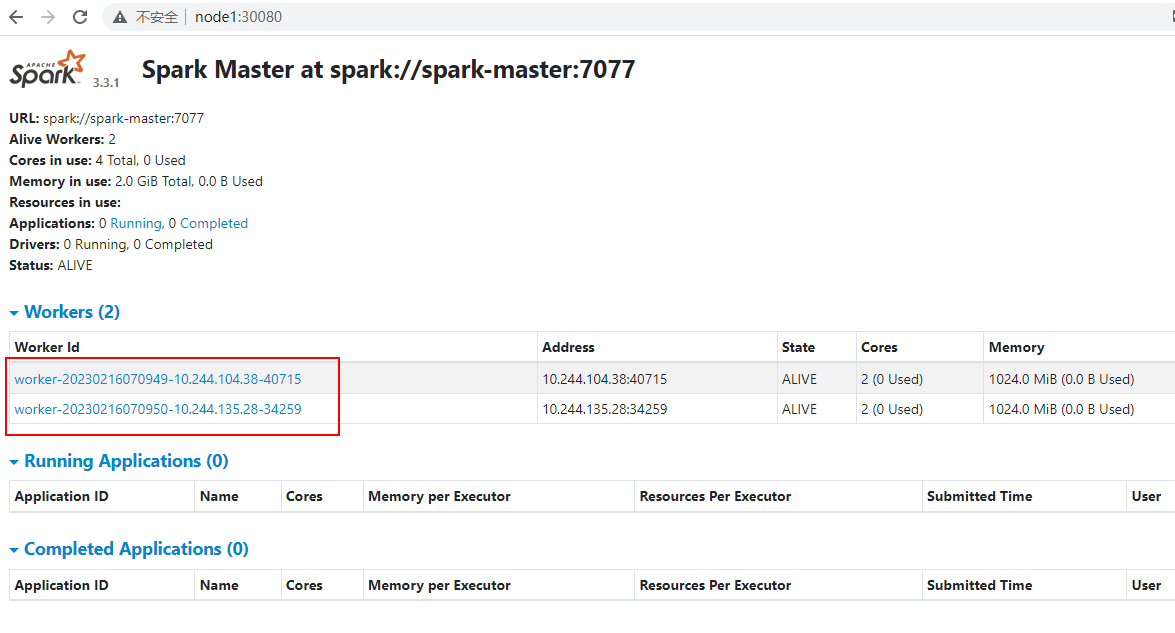The width and height of the screenshot is (1175, 633).
Task: Click the Alive Workers: 2 line
Action: (62, 139)
